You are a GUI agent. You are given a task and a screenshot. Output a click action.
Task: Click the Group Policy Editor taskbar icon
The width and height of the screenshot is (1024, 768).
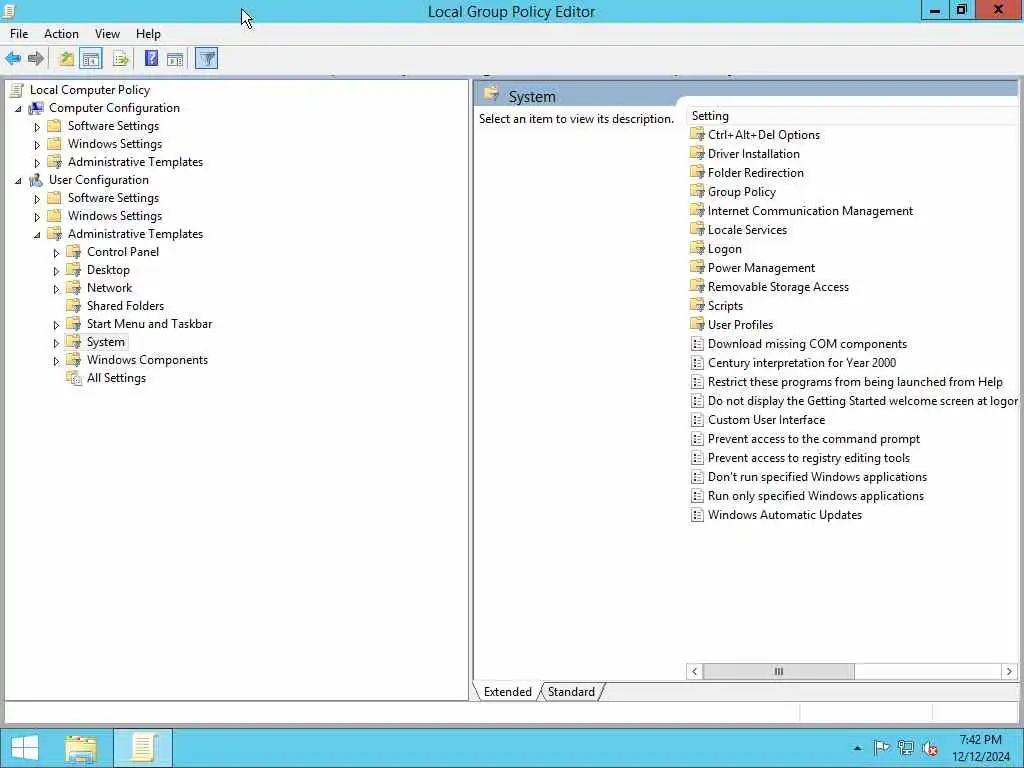pyautogui.click(x=143, y=748)
